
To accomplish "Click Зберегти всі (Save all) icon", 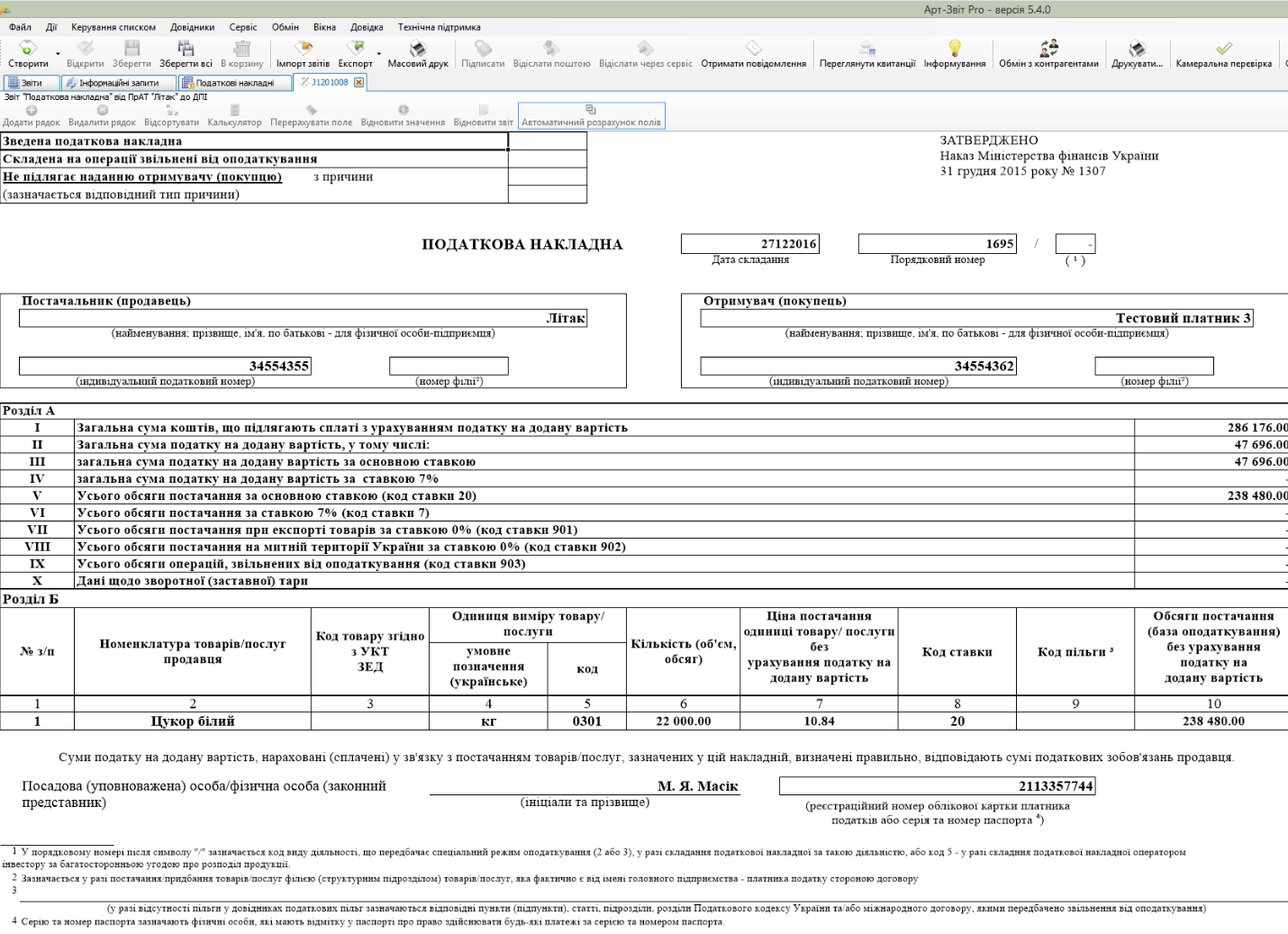I will point(186,49).
